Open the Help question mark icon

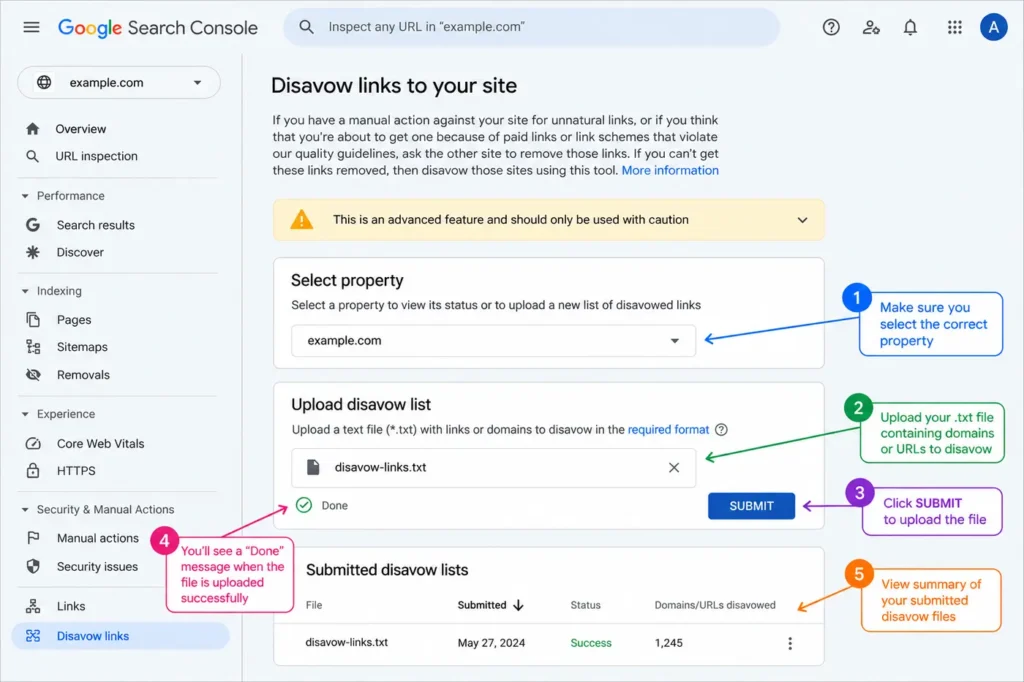831,27
